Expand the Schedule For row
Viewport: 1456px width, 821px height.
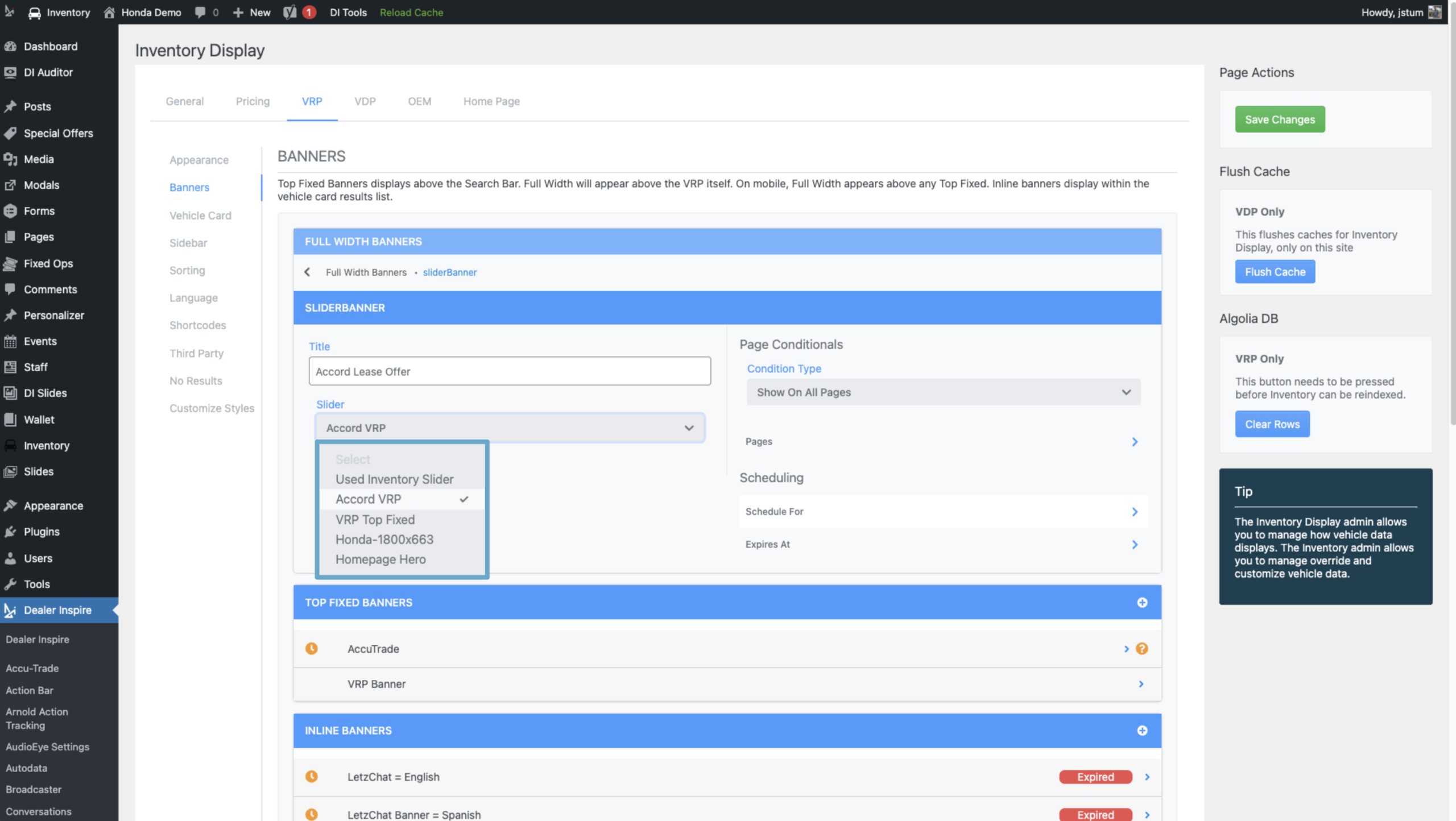(944, 512)
